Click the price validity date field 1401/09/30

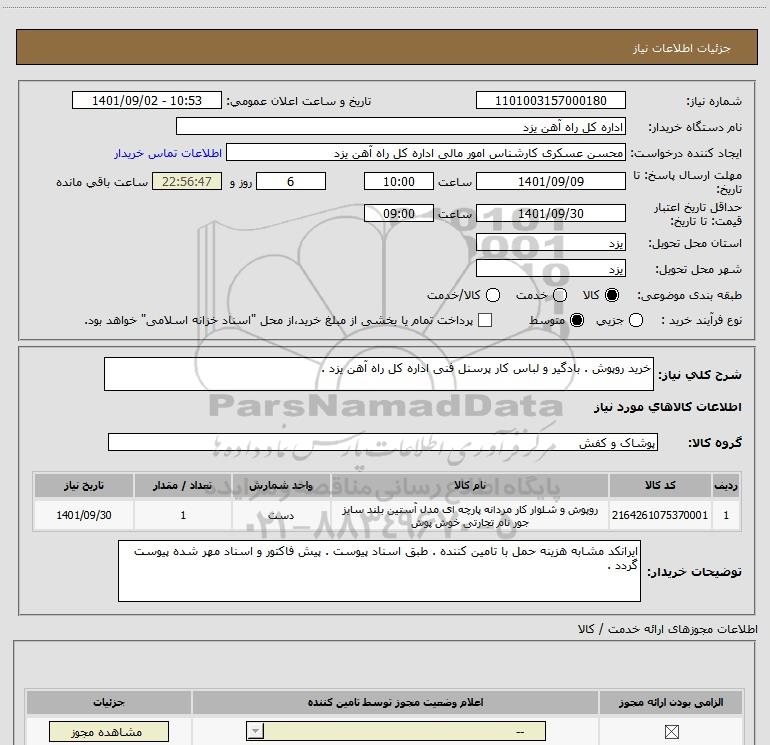[550, 213]
